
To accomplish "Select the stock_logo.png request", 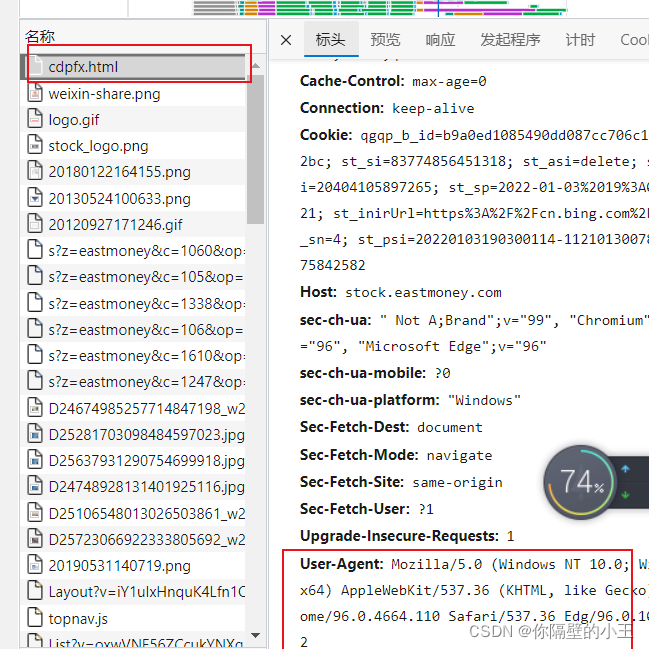I will click(x=133, y=146).
